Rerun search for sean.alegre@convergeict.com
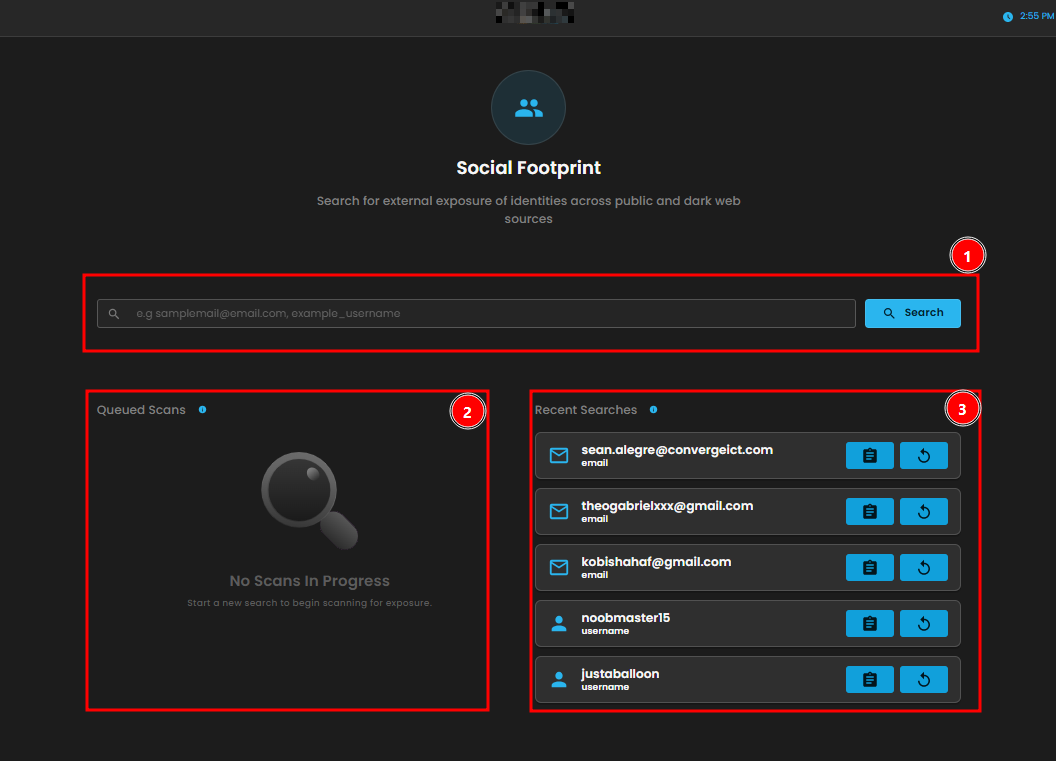Screen dimensions: 1056x761 click(x=923, y=456)
